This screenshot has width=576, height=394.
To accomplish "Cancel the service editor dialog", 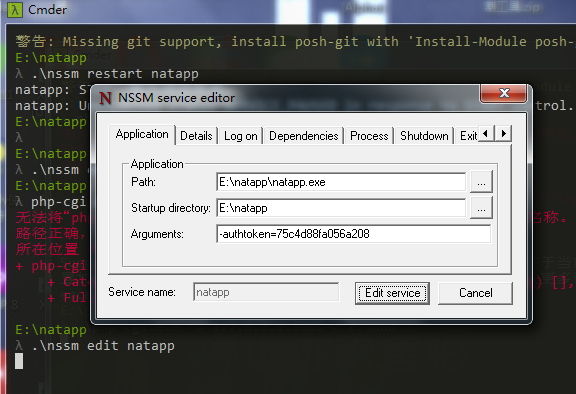I will (475, 293).
